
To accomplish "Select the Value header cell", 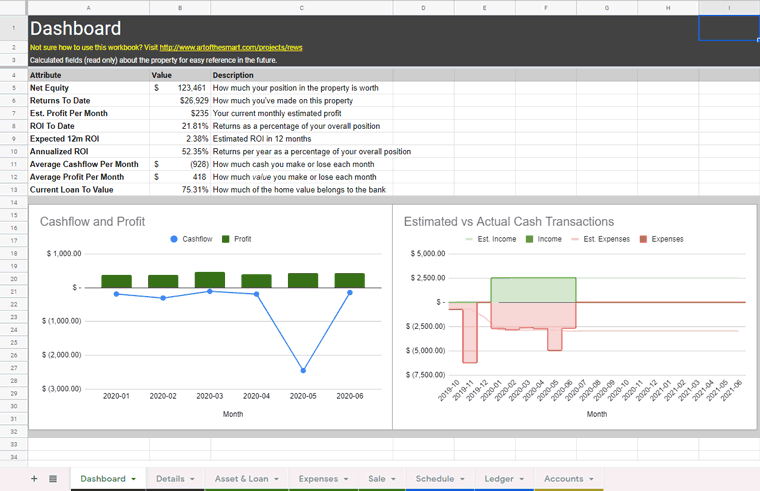I will pyautogui.click(x=180, y=75).
